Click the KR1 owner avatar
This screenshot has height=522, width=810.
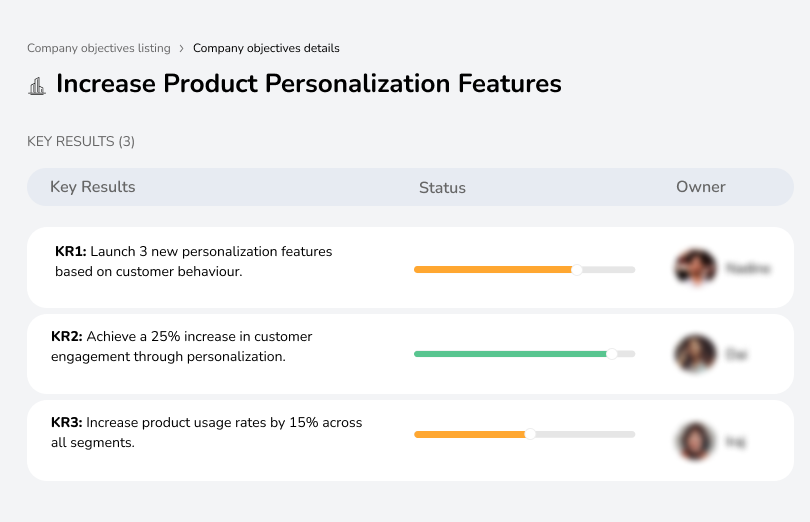click(696, 268)
